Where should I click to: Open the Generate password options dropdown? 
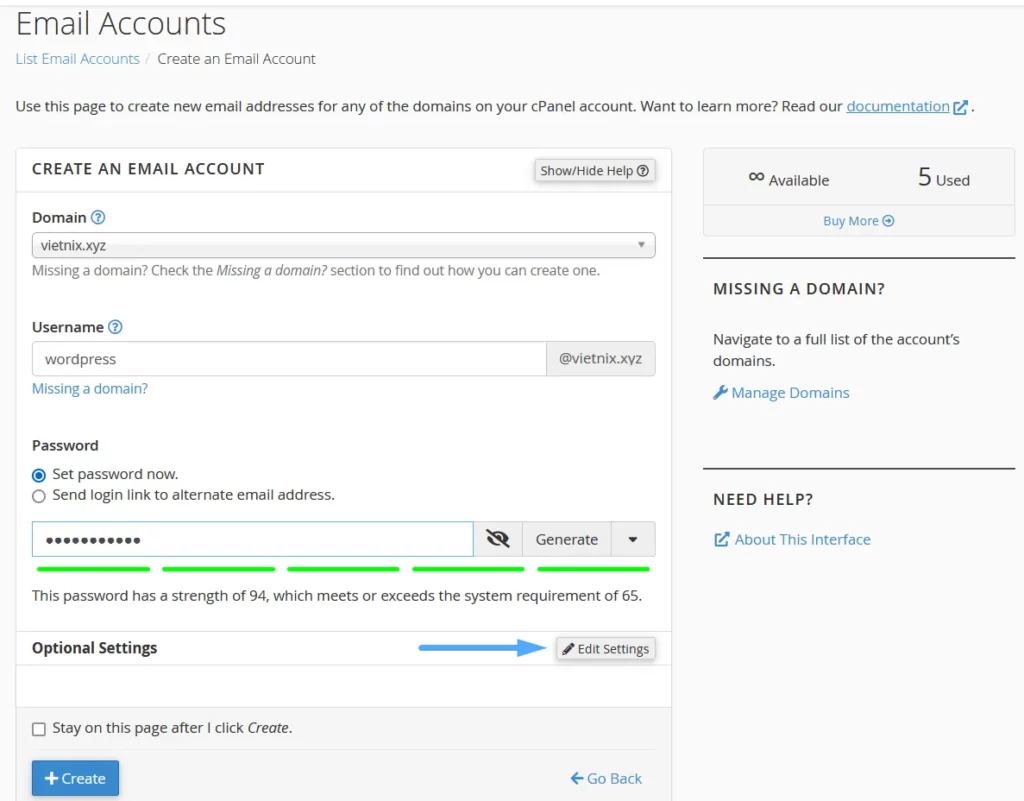click(x=632, y=538)
